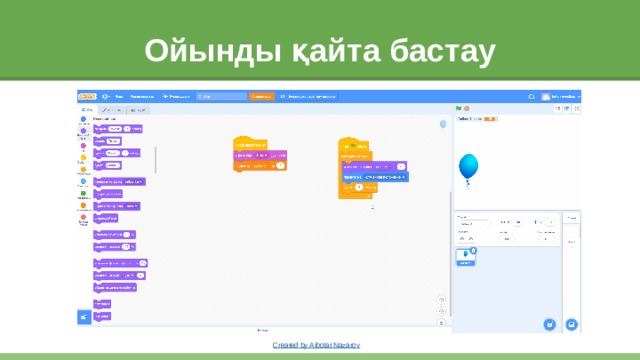This screenshot has height=360, width=640.
Task: Select the blue Motion category circle
Action: (83, 119)
